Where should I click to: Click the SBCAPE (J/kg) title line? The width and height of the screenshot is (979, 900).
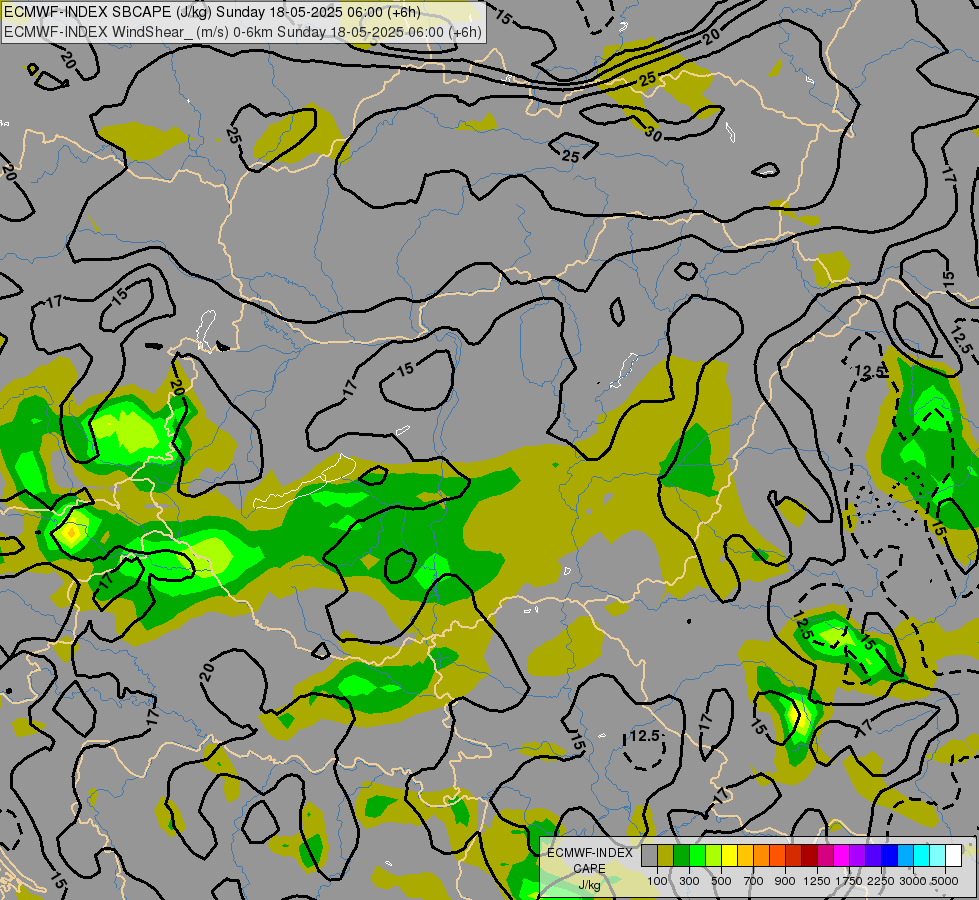[212, 12]
